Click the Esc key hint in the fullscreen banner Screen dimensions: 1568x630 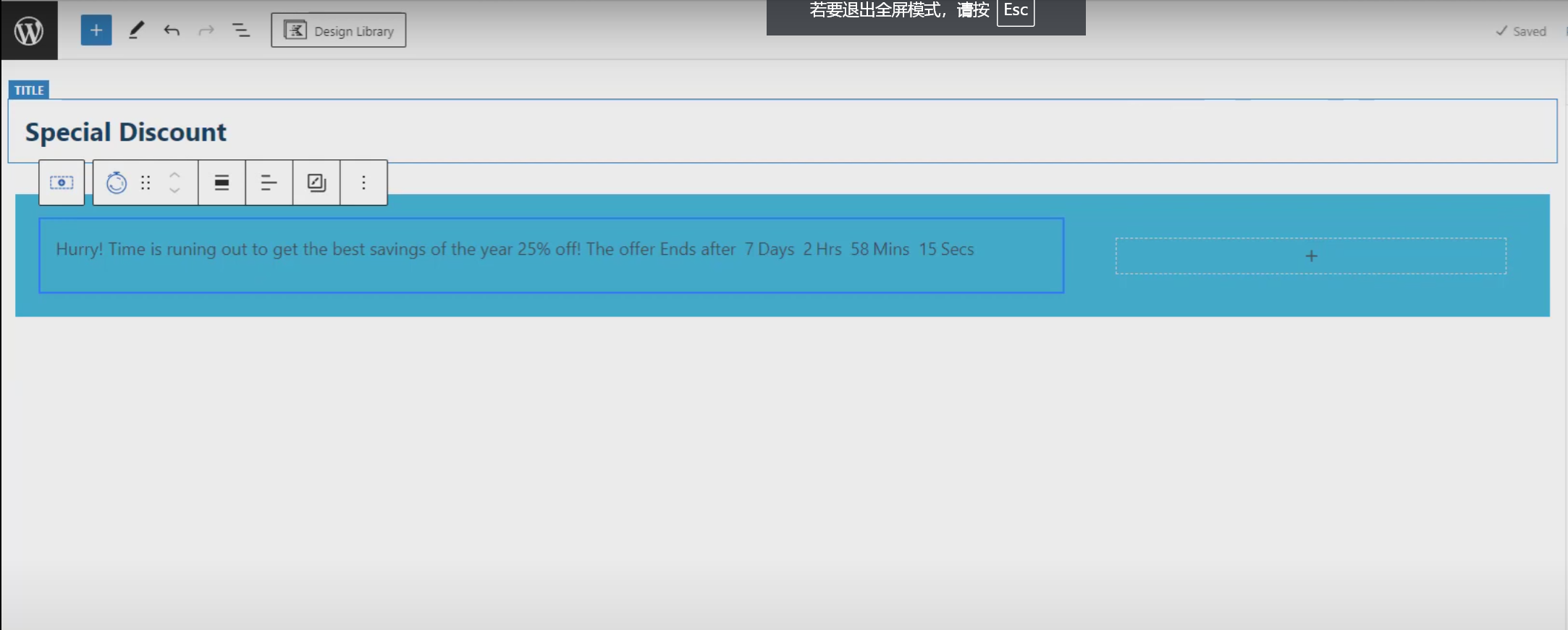[x=1016, y=11]
